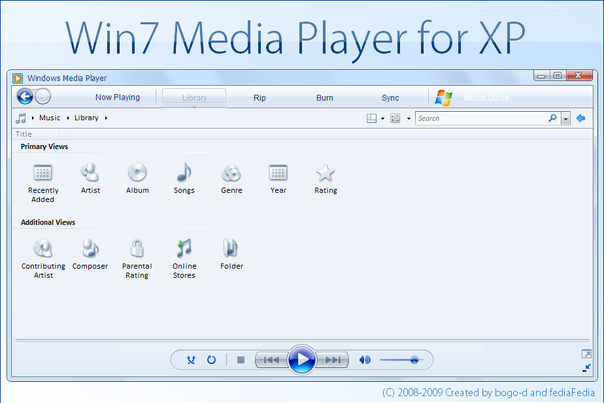Open the Album view
This screenshot has height=403, width=604.
click(x=138, y=178)
